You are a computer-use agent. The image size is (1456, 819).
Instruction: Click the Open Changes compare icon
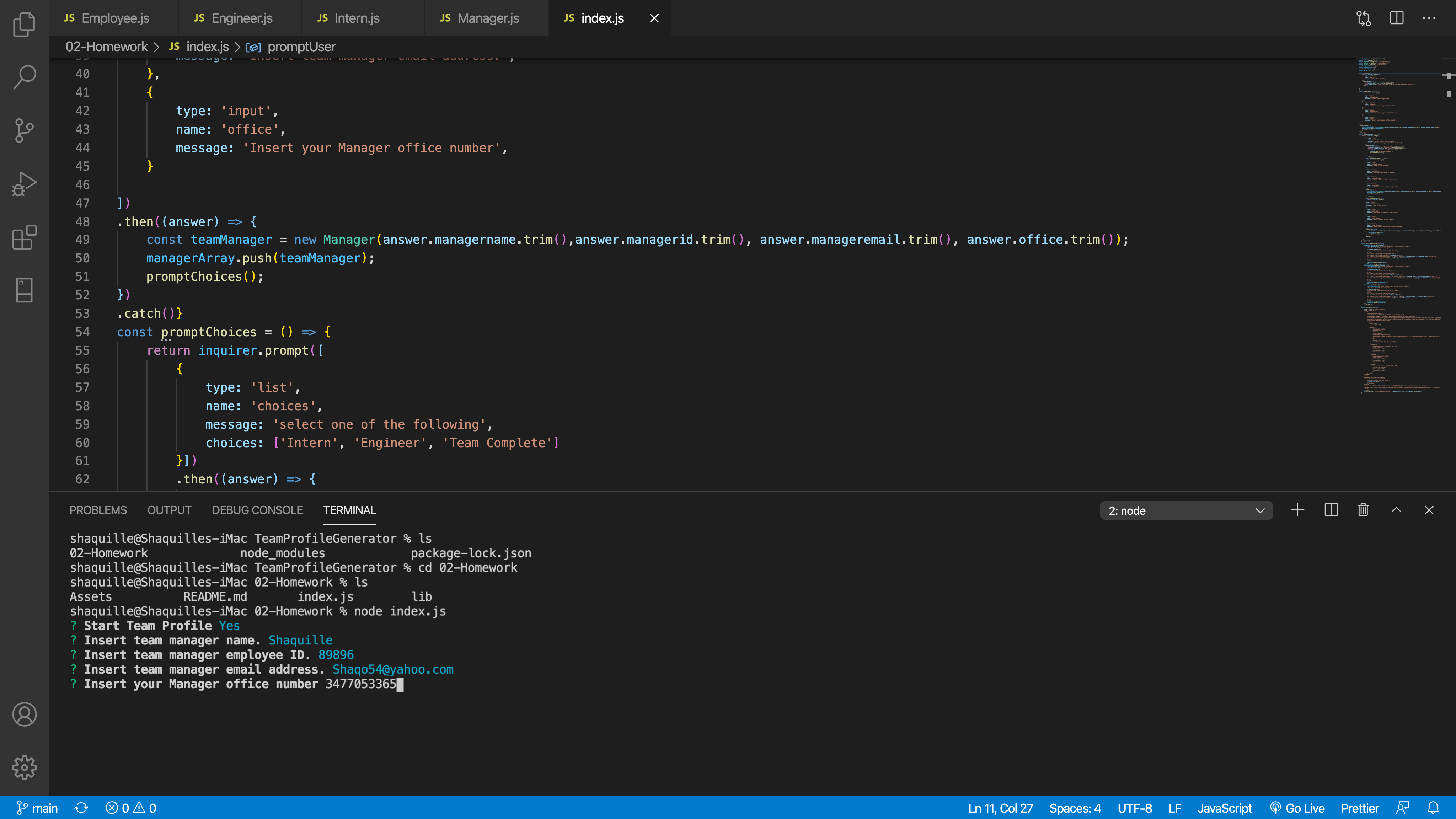(1363, 18)
